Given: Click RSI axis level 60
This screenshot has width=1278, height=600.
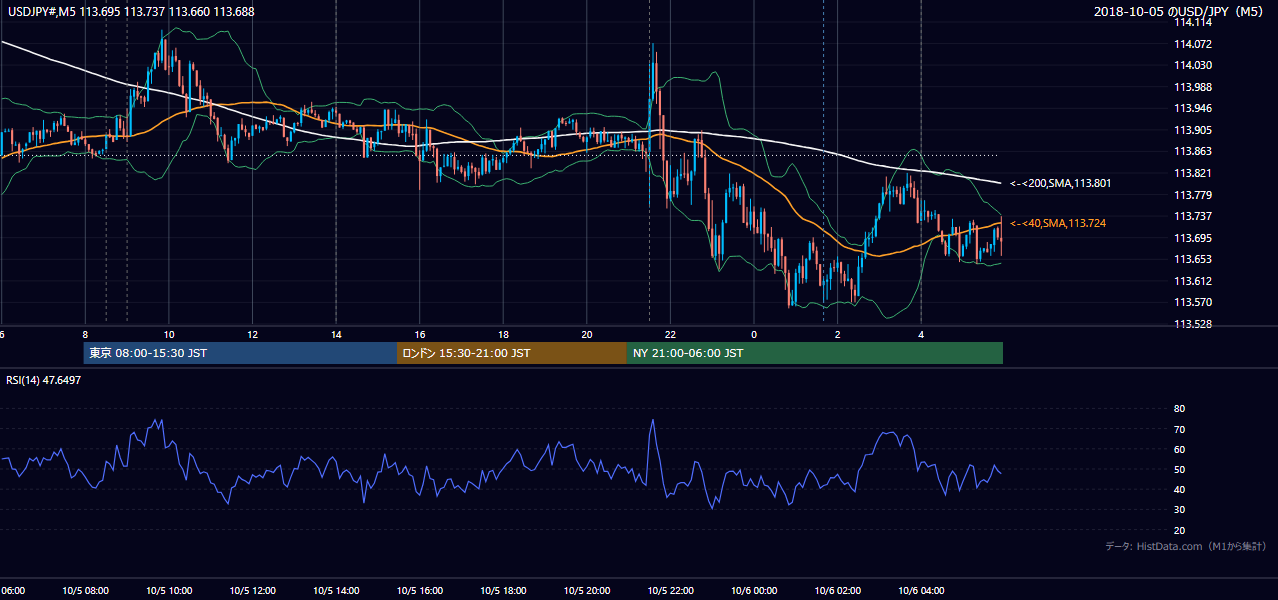Looking at the screenshot, I should pyautogui.click(x=1179, y=449).
